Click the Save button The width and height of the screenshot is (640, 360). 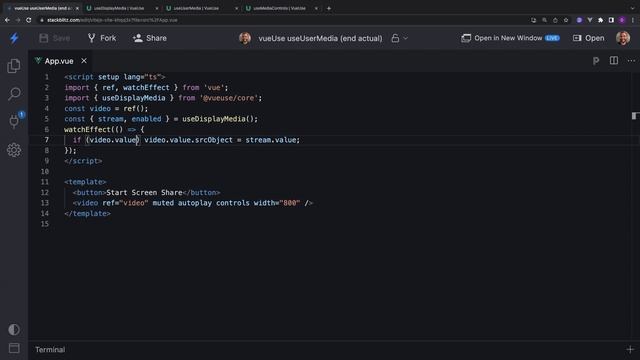click(x=54, y=38)
